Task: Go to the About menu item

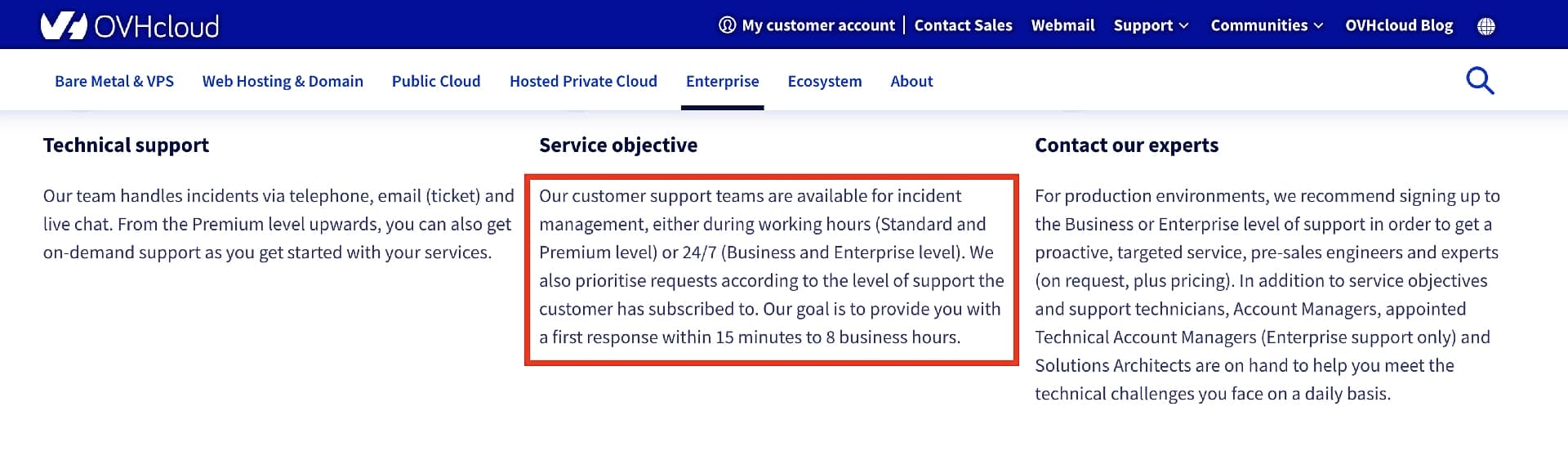Action: [911, 81]
